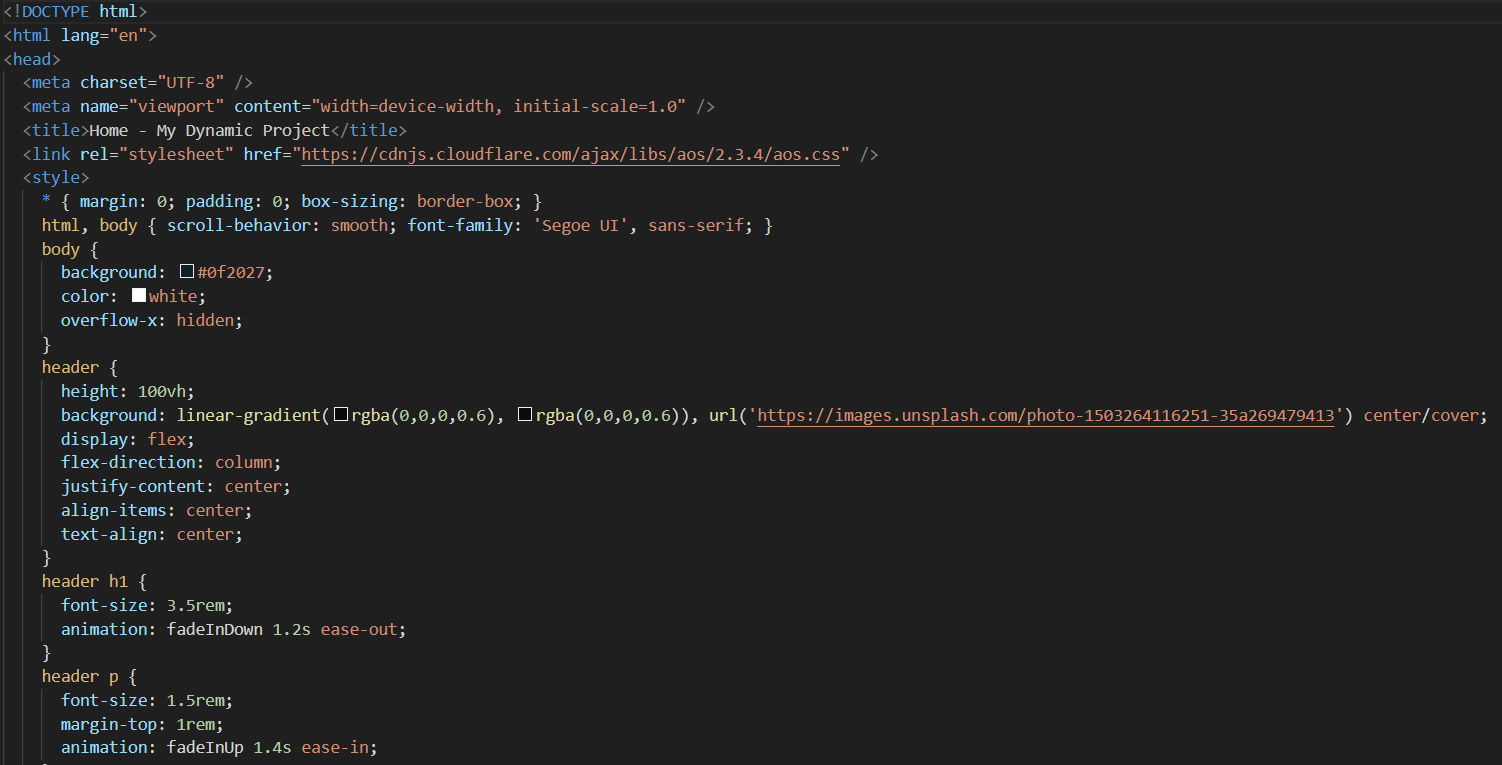Viewport: 1502px width, 765px height.
Task: Click the cover keyword in the header background
Action: [1455, 415]
